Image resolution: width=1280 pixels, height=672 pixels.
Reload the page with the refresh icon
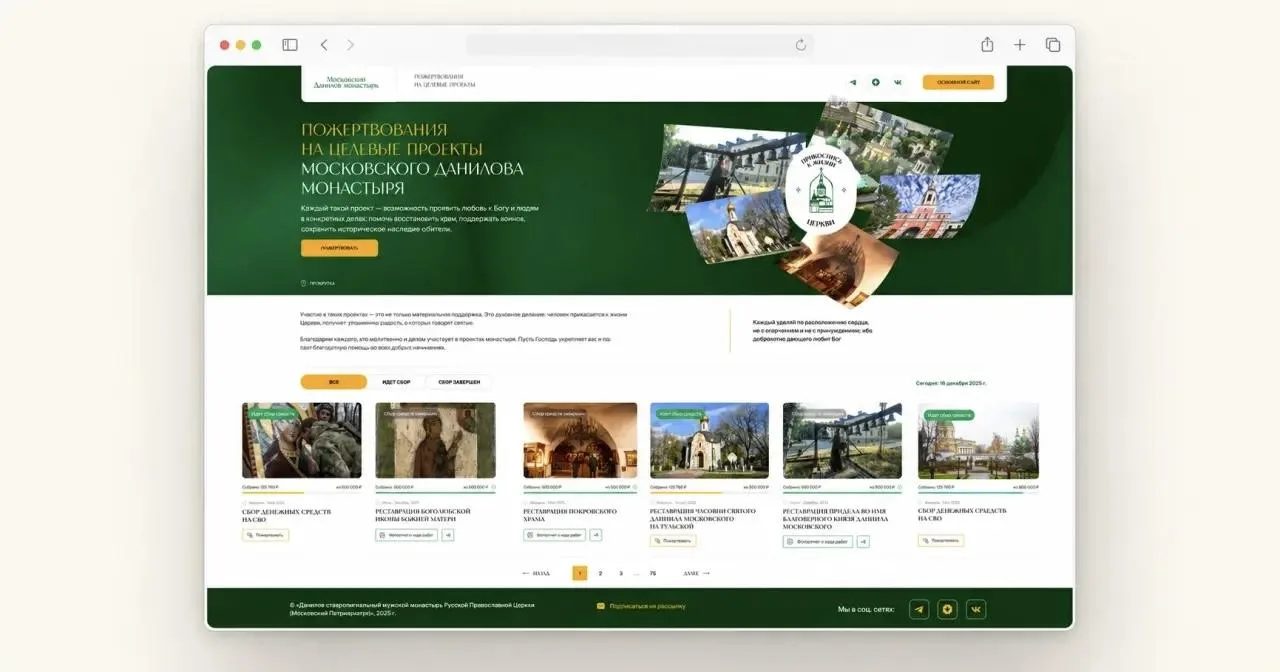[801, 45]
